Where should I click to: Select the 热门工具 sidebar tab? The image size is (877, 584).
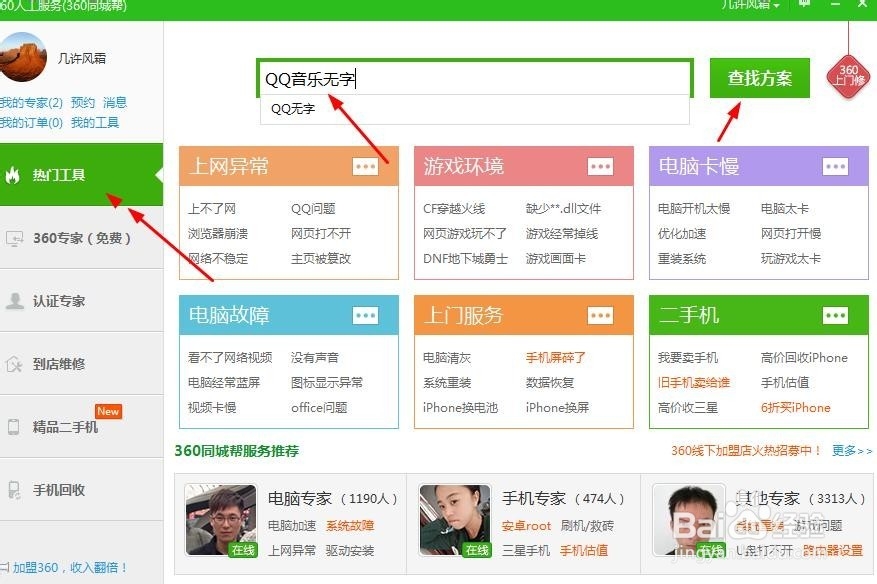click(x=82, y=175)
